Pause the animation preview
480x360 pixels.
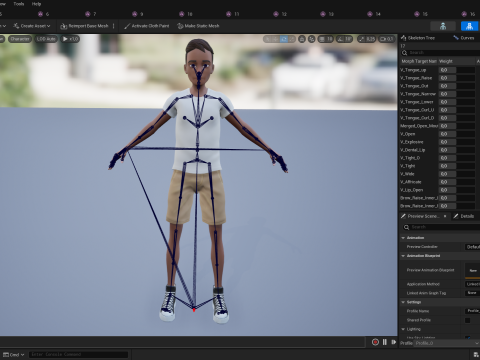[385, 342]
